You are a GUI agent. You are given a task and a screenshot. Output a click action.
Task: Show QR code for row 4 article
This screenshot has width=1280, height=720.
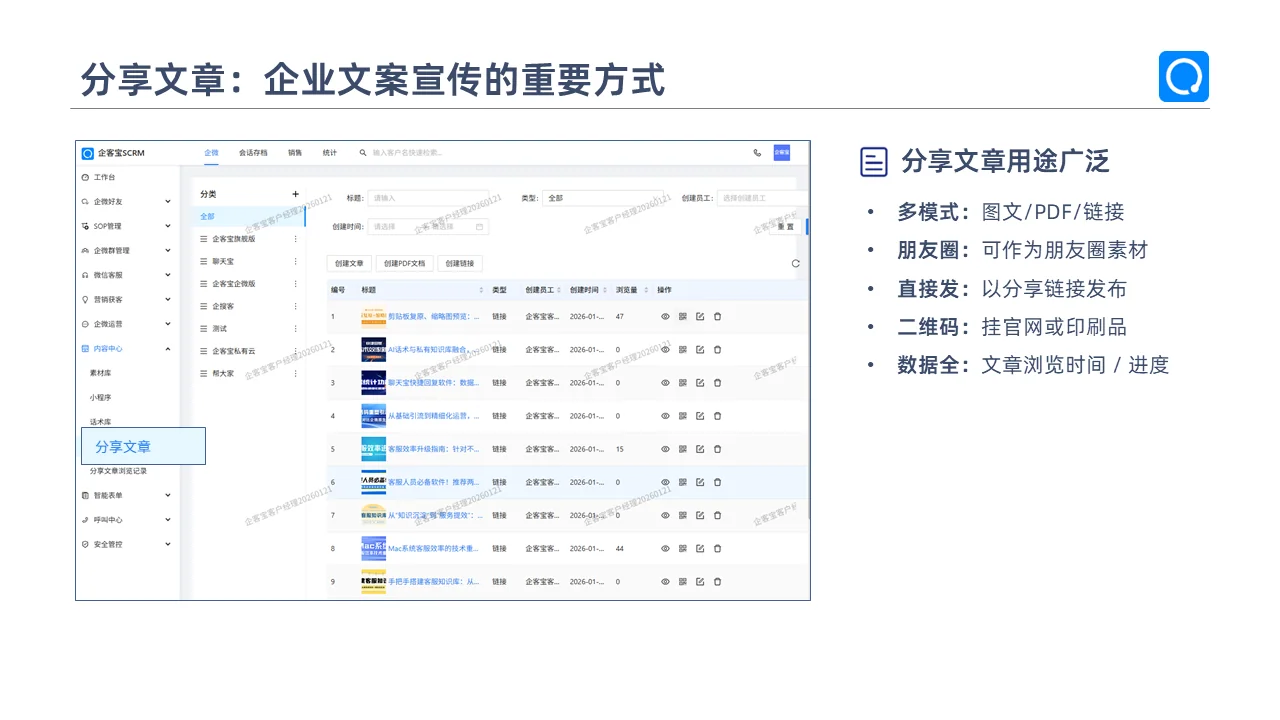click(683, 416)
